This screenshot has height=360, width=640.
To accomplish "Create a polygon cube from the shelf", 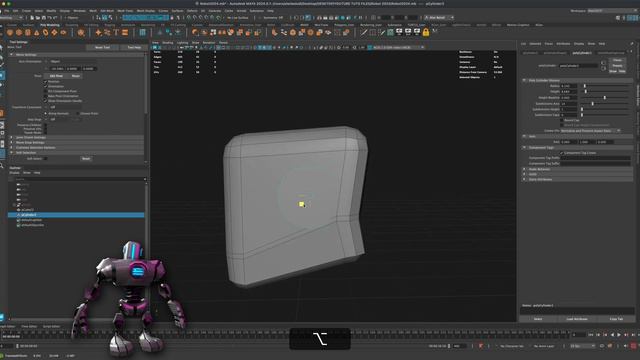I will coord(19,32).
